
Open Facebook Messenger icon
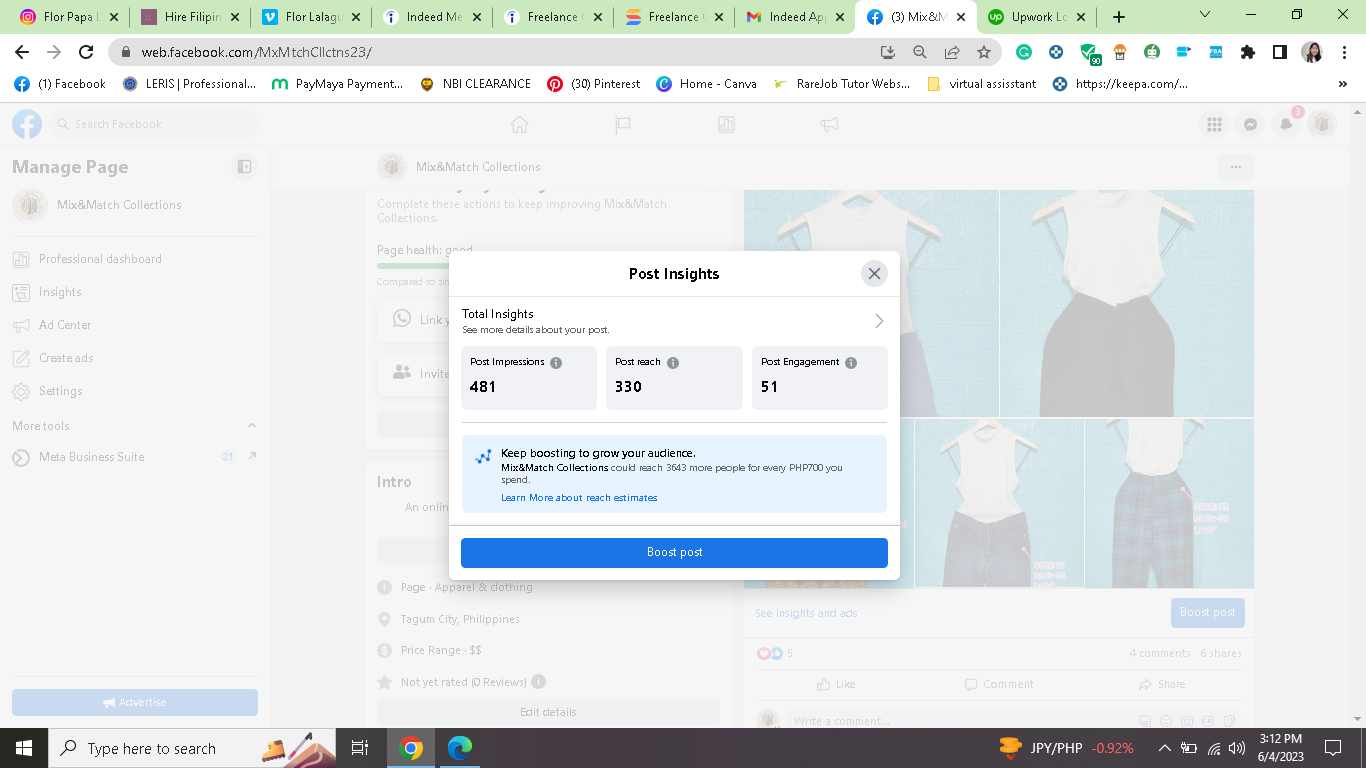(1250, 124)
